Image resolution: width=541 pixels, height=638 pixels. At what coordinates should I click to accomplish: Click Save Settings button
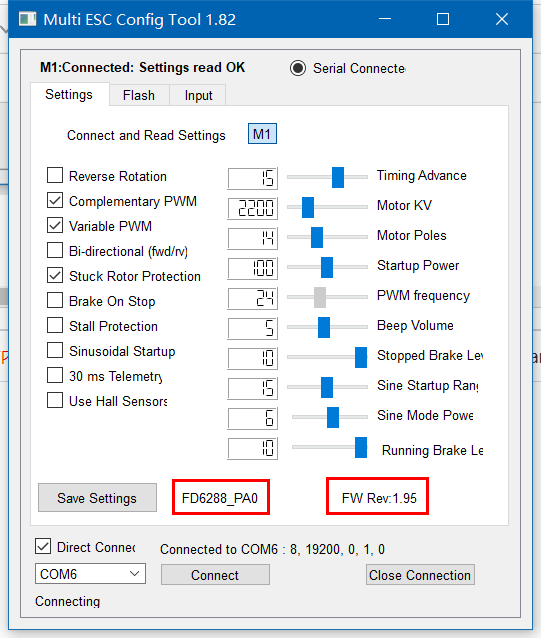97,498
